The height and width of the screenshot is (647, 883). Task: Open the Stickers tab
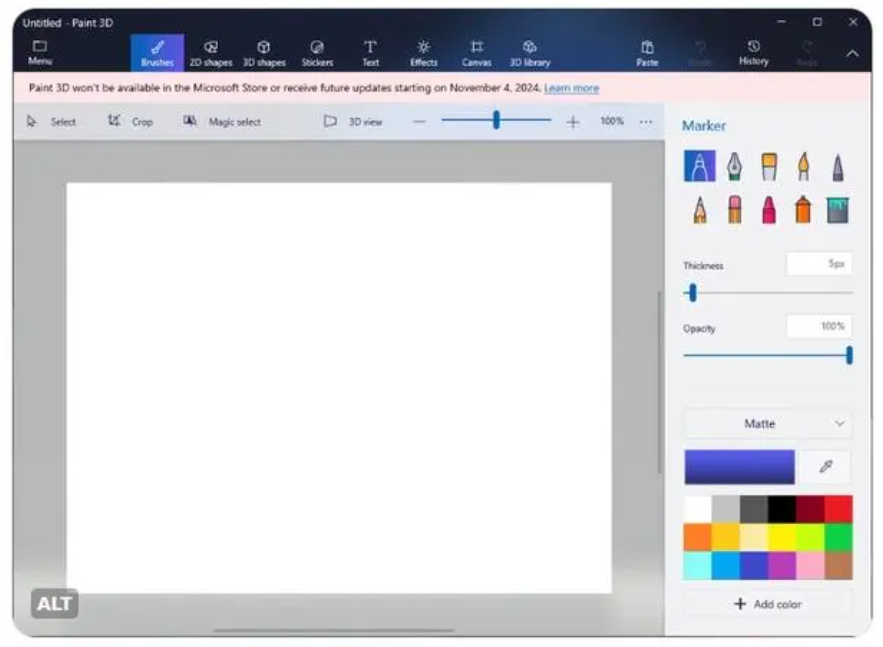317,53
